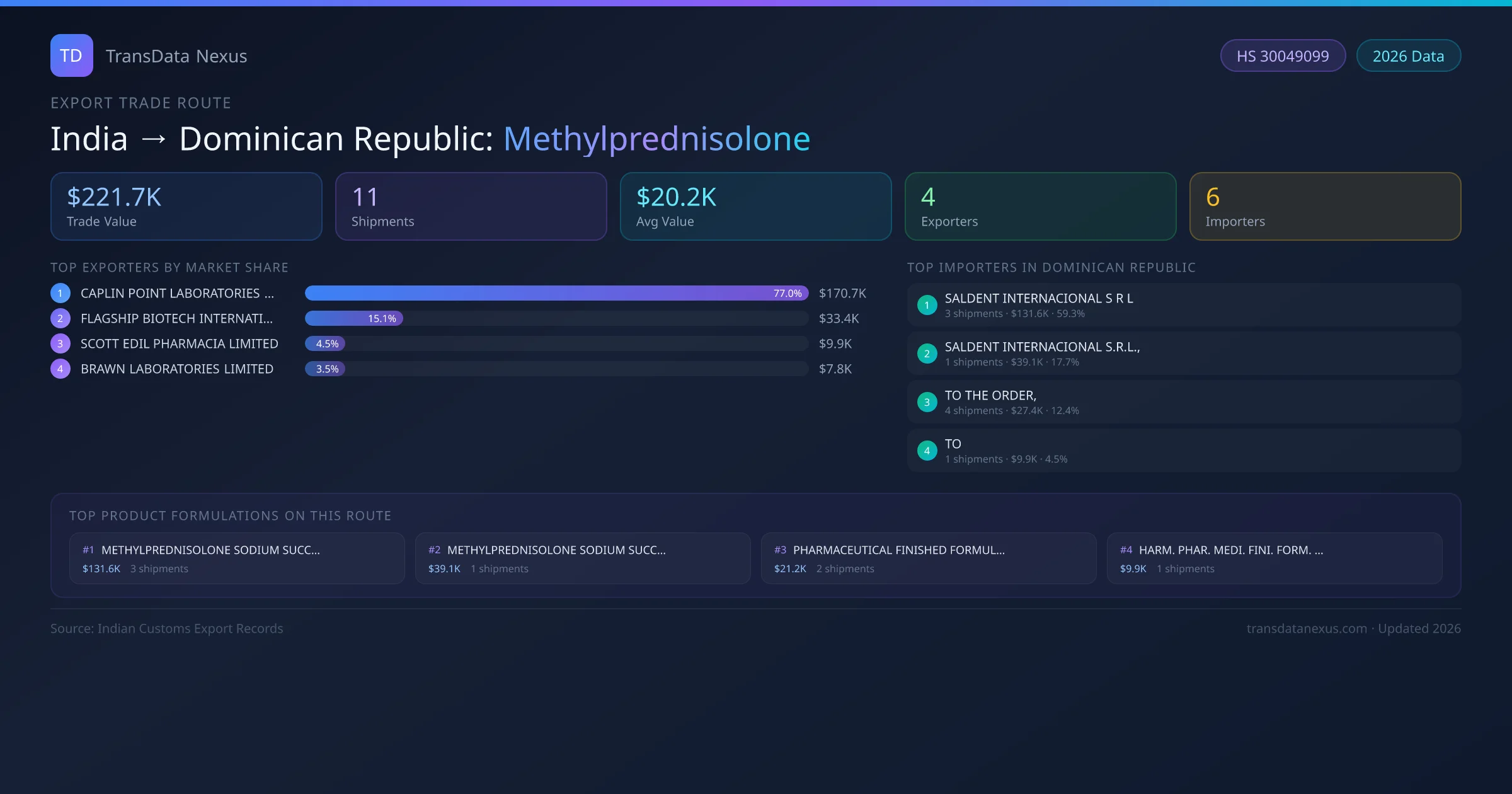
Task: Select the $221.7K Trade Value card
Action: point(186,207)
